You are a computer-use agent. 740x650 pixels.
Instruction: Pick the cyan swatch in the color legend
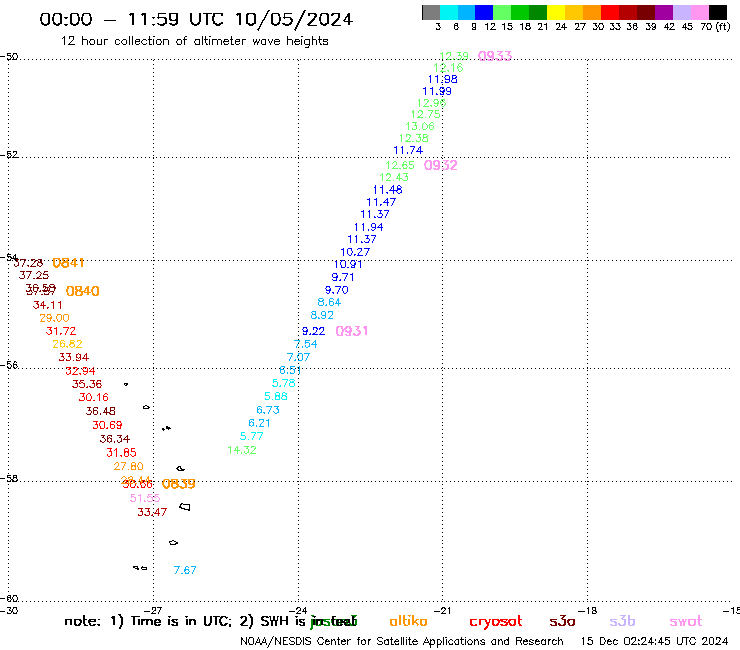449,12
